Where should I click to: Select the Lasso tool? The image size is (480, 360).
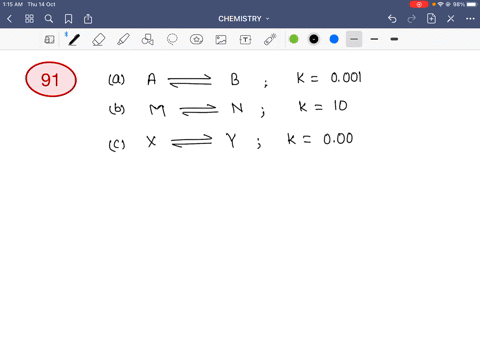[x=172, y=40]
